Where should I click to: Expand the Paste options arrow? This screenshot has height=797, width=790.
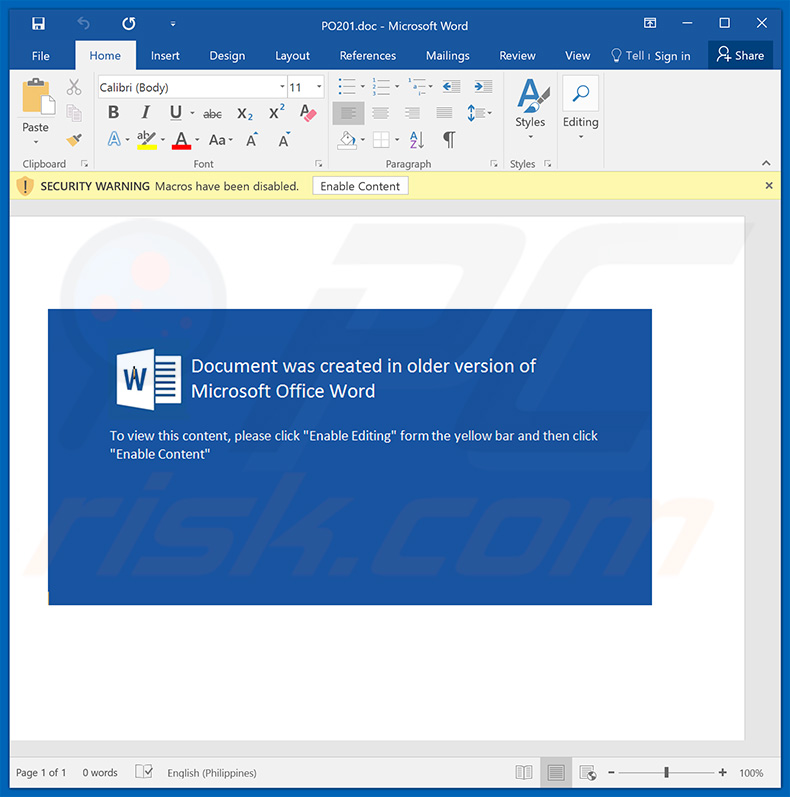pyautogui.click(x=36, y=142)
